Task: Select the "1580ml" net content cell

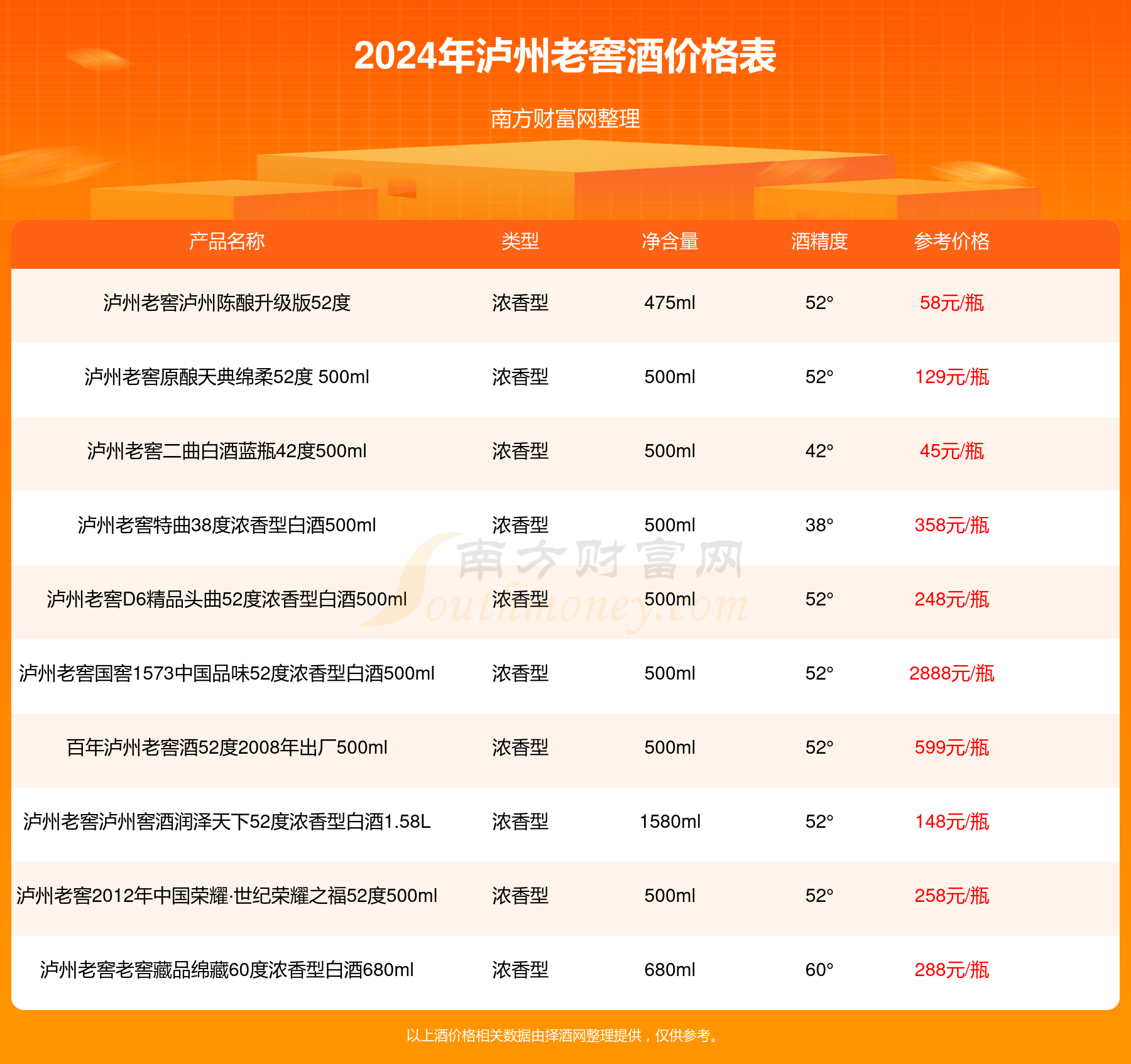Action: [670, 822]
